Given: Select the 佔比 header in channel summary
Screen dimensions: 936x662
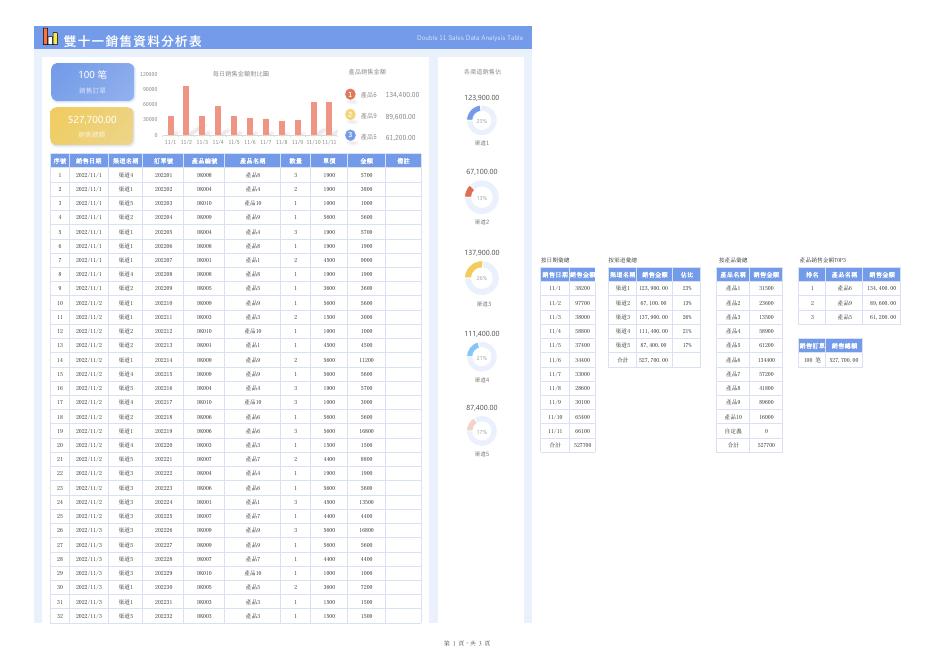Looking at the screenshot, I should click(687, 275).
